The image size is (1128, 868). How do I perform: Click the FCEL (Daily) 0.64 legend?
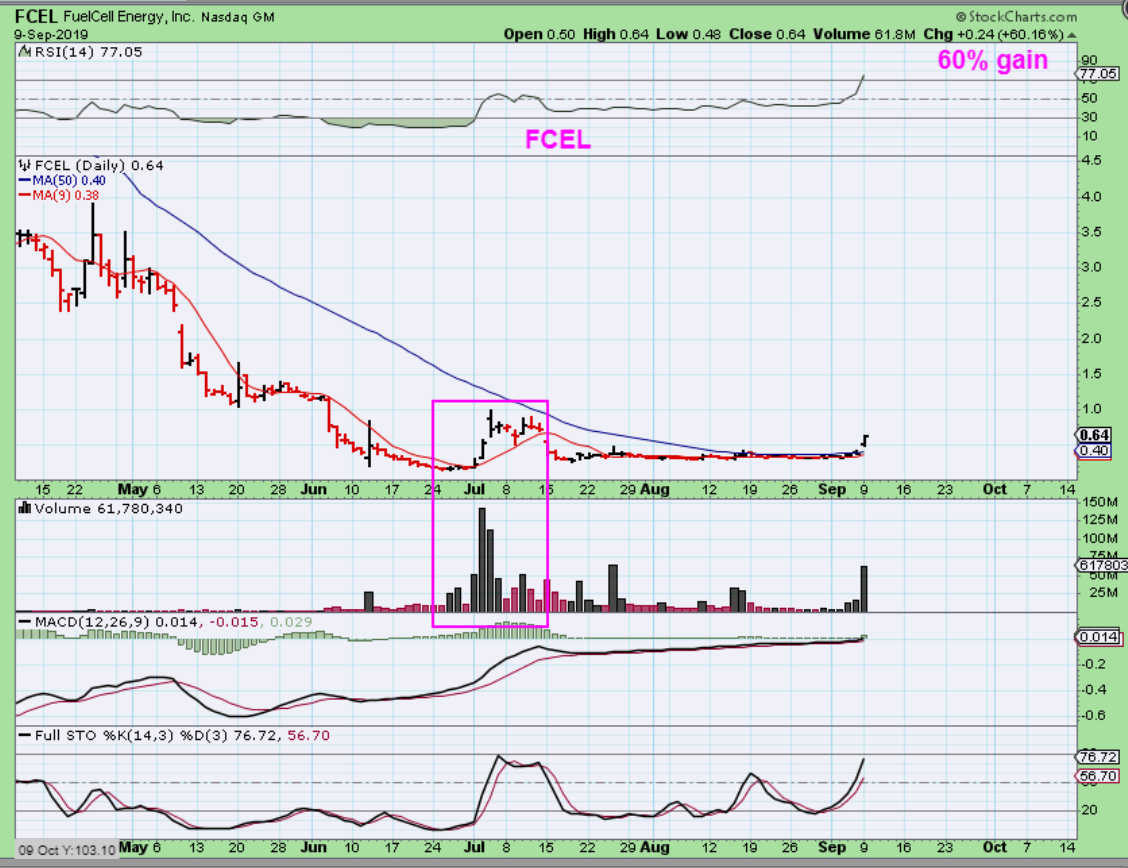pyautogui.click(x=99, y=165)
